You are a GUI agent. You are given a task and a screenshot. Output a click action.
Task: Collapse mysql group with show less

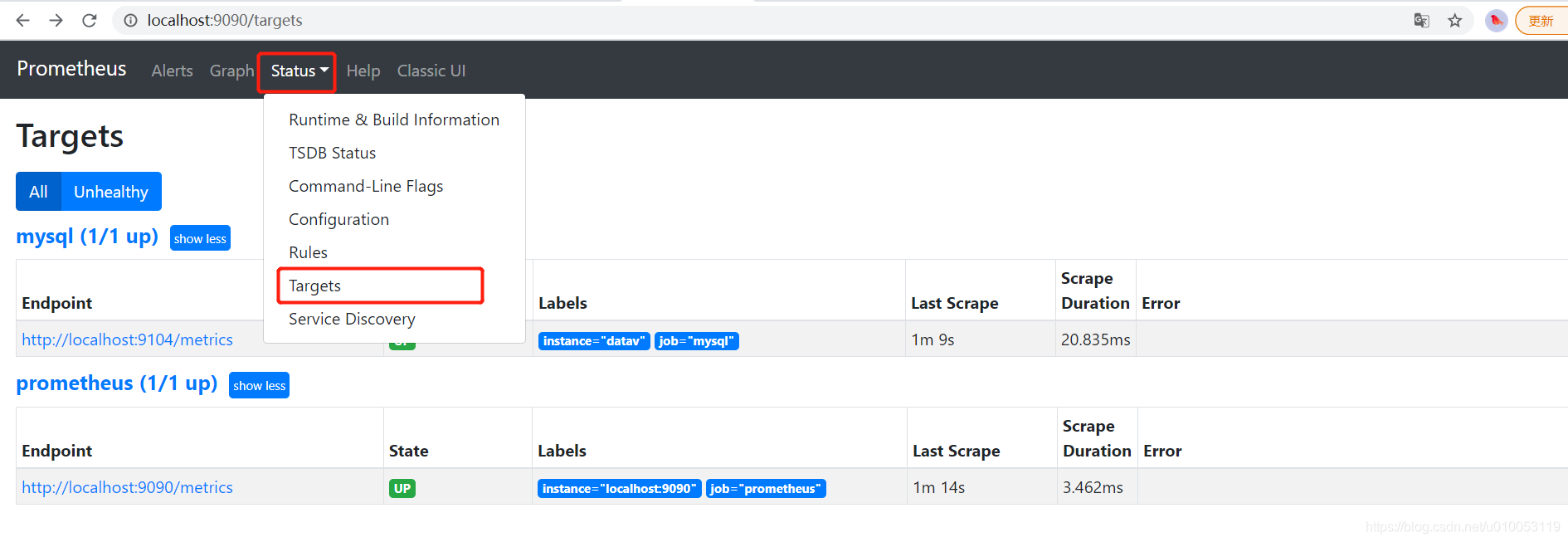click(200, 238)
